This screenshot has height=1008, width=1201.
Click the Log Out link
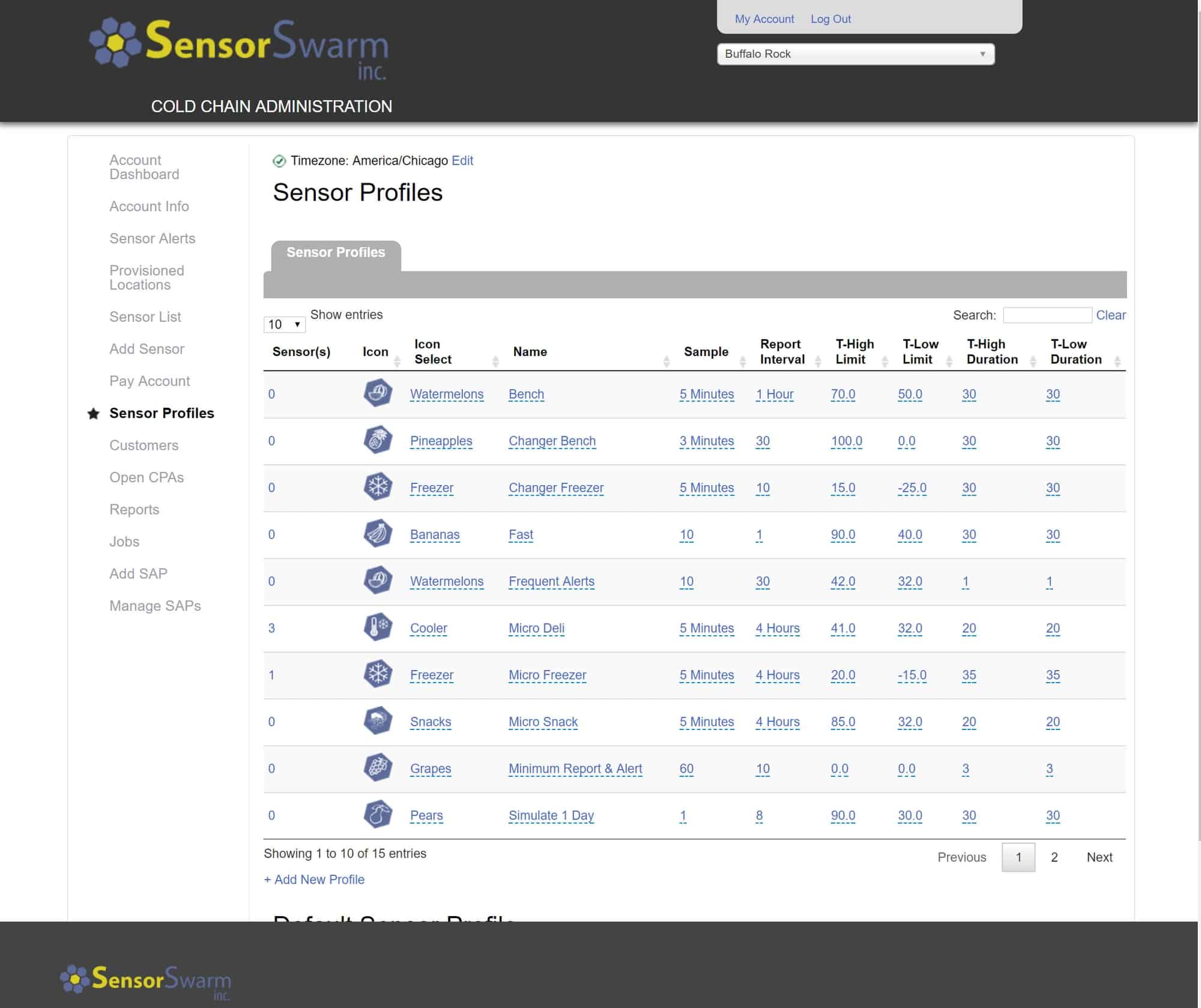click(830, 19)
